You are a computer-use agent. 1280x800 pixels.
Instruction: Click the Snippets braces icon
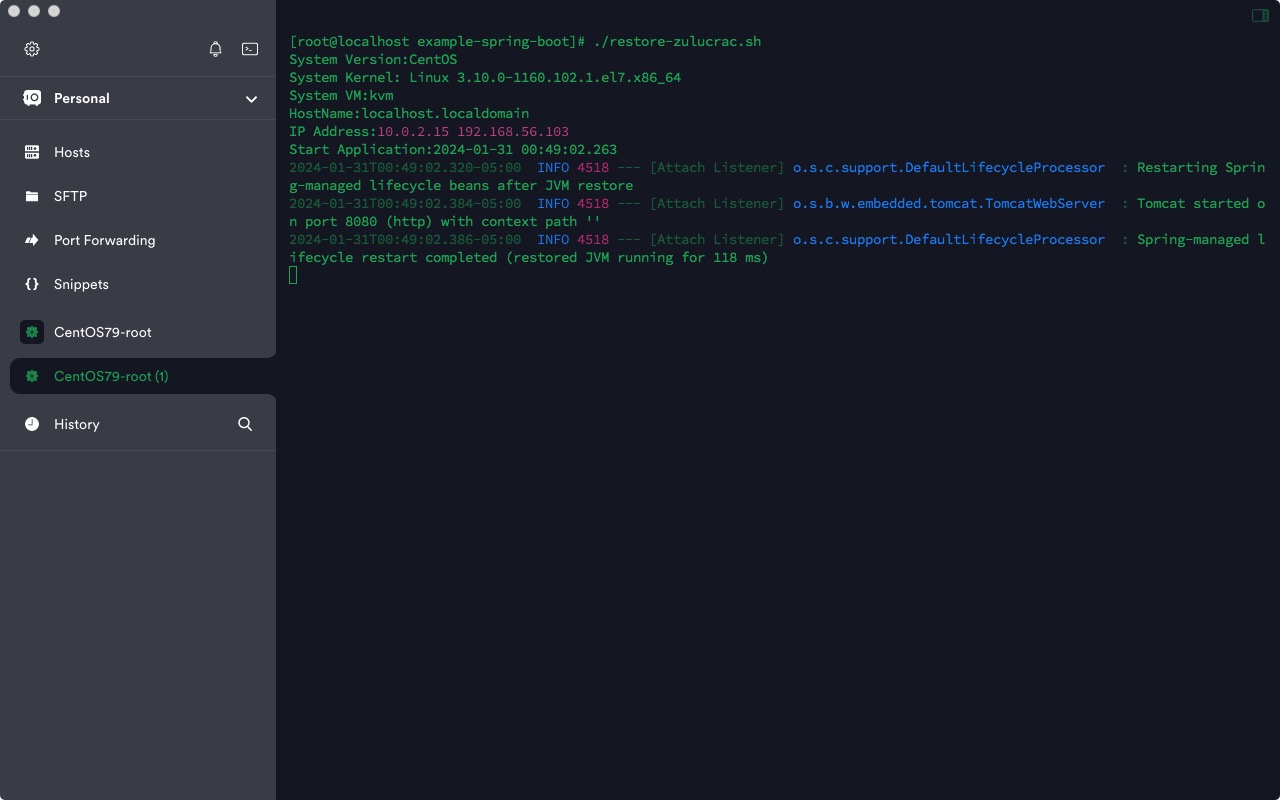[32, 284]
